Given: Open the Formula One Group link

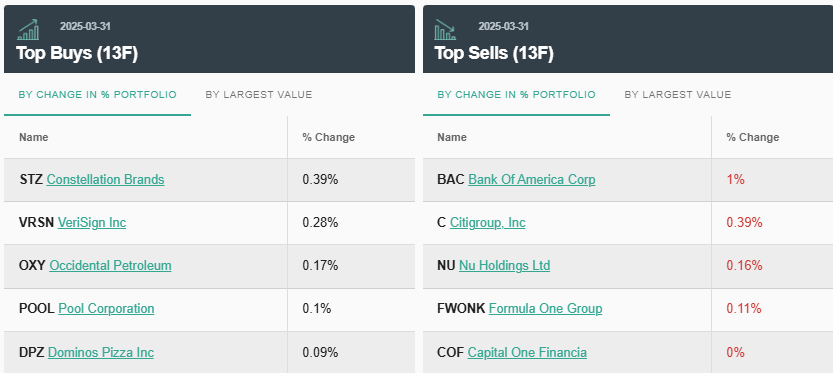Looking at the screenshot, I should point(546,309).
